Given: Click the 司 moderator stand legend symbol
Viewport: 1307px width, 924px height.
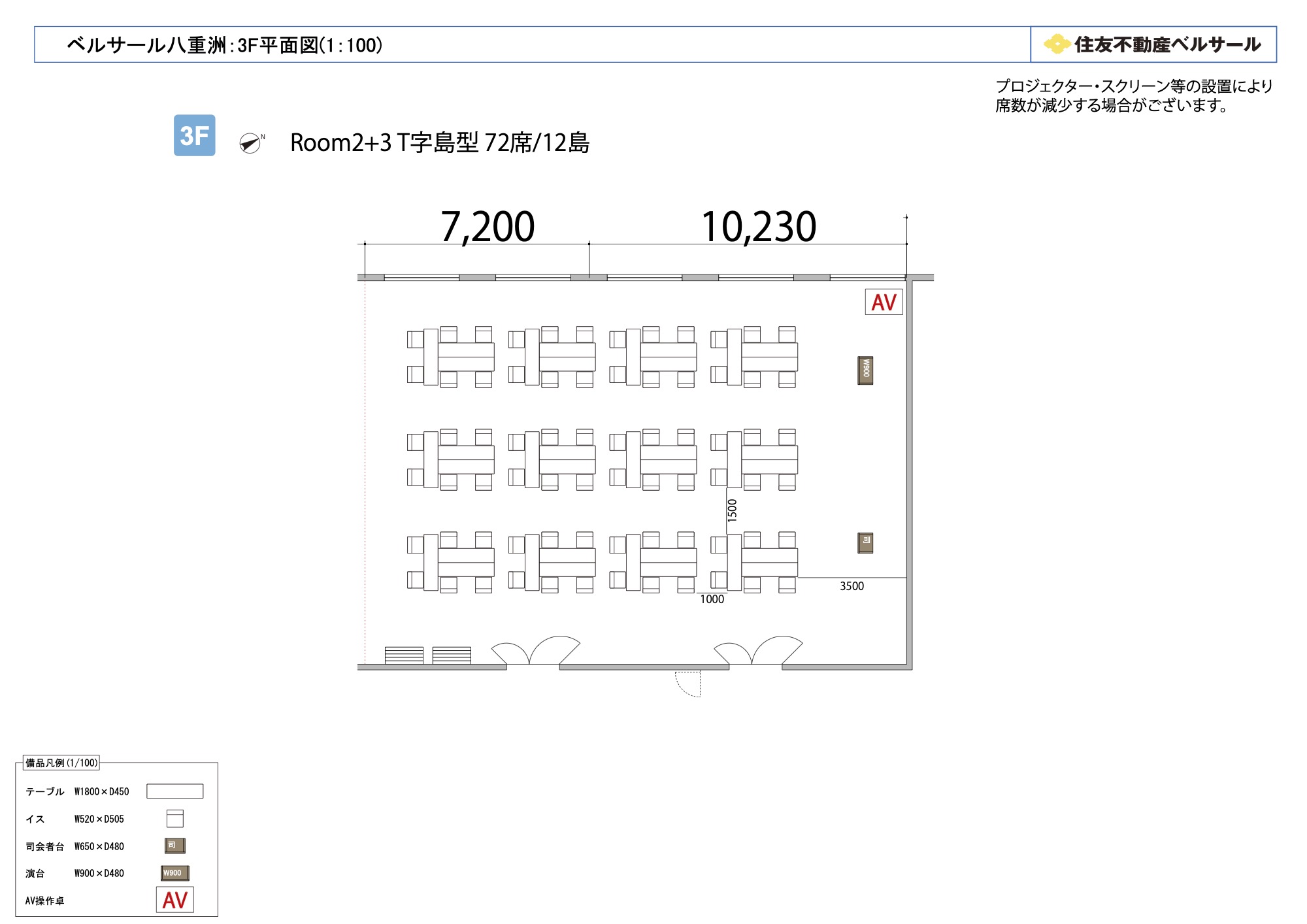Looking at the screenshot, I should click(175, 846).
